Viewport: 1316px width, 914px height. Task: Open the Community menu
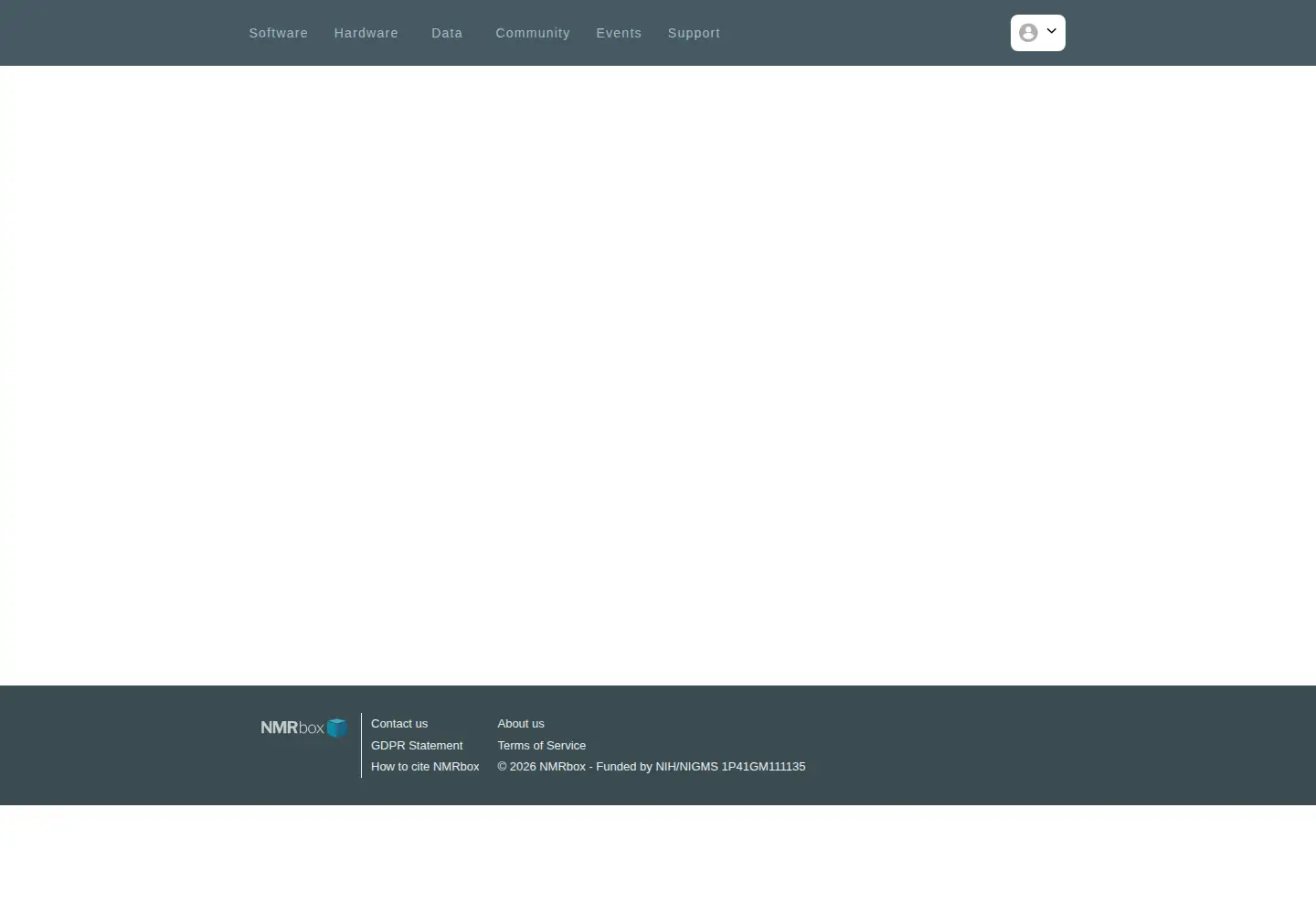(x=533, y=33)
